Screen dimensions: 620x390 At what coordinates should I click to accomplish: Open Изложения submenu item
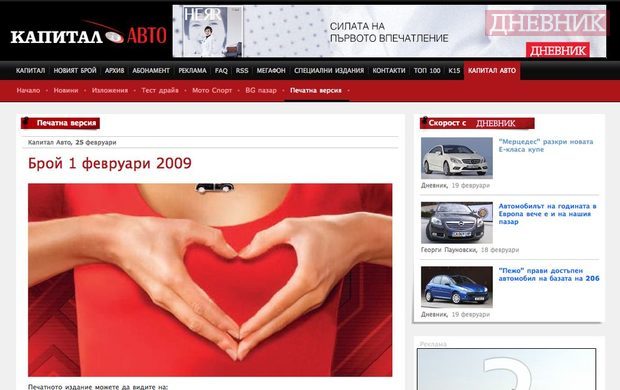110,90
